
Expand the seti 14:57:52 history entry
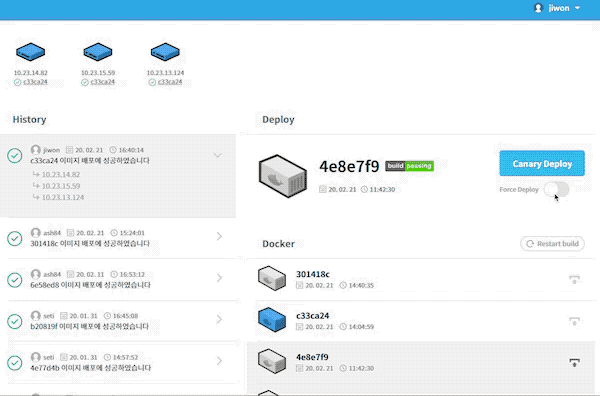[x=219, y=360]
